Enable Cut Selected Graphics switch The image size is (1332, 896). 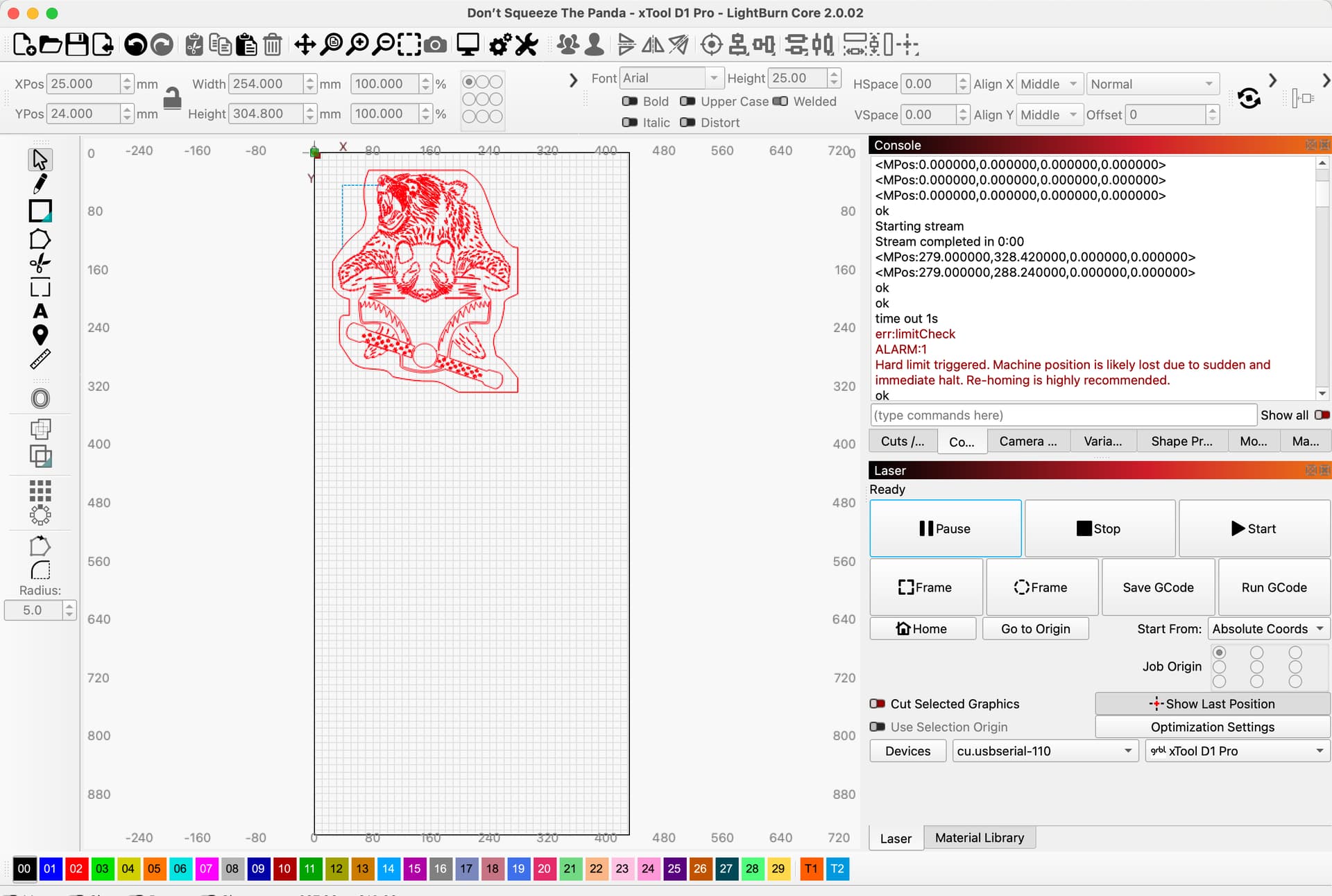878,704
